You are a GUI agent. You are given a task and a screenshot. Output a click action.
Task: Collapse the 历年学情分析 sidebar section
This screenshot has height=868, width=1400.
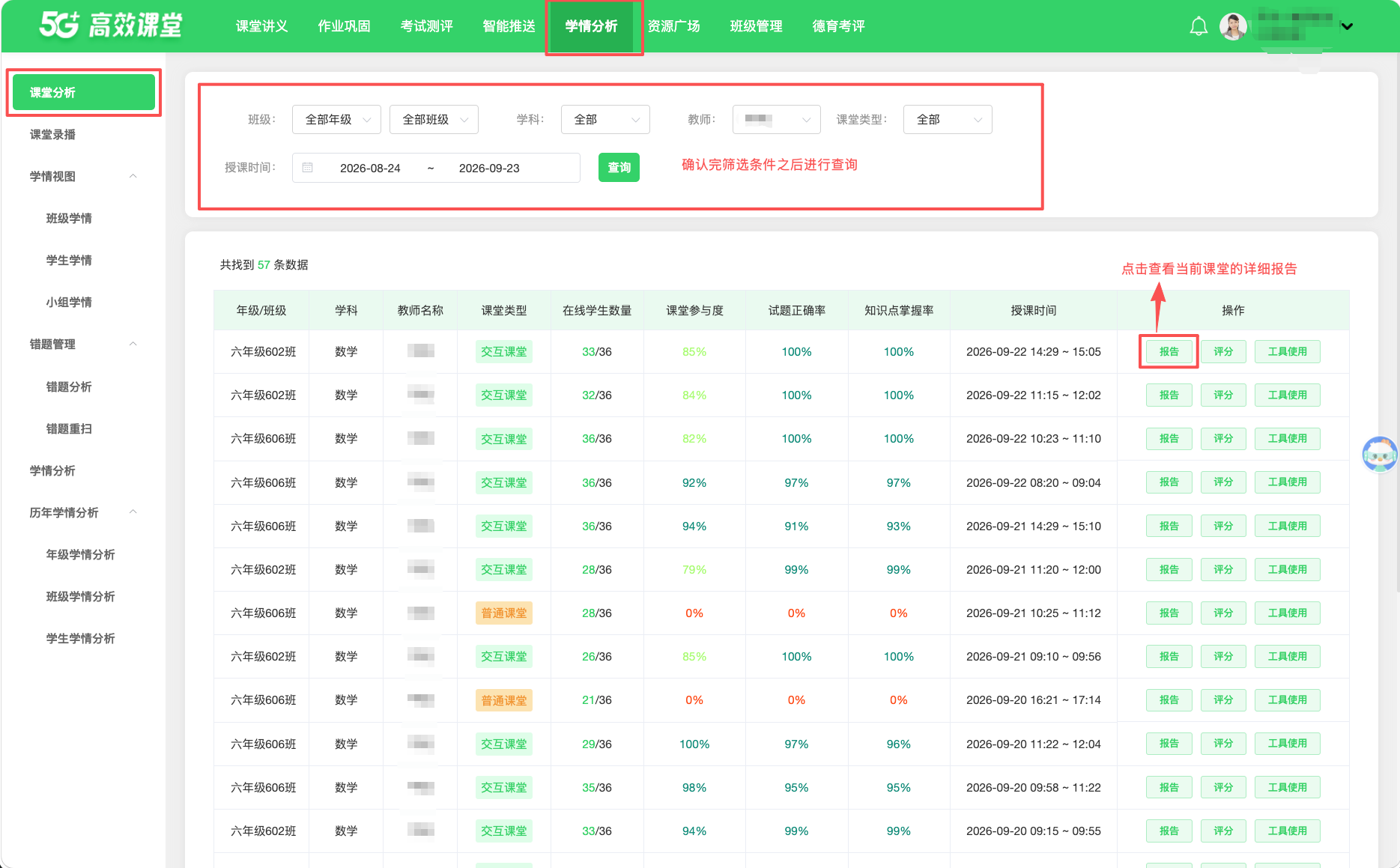coord(133,512)
